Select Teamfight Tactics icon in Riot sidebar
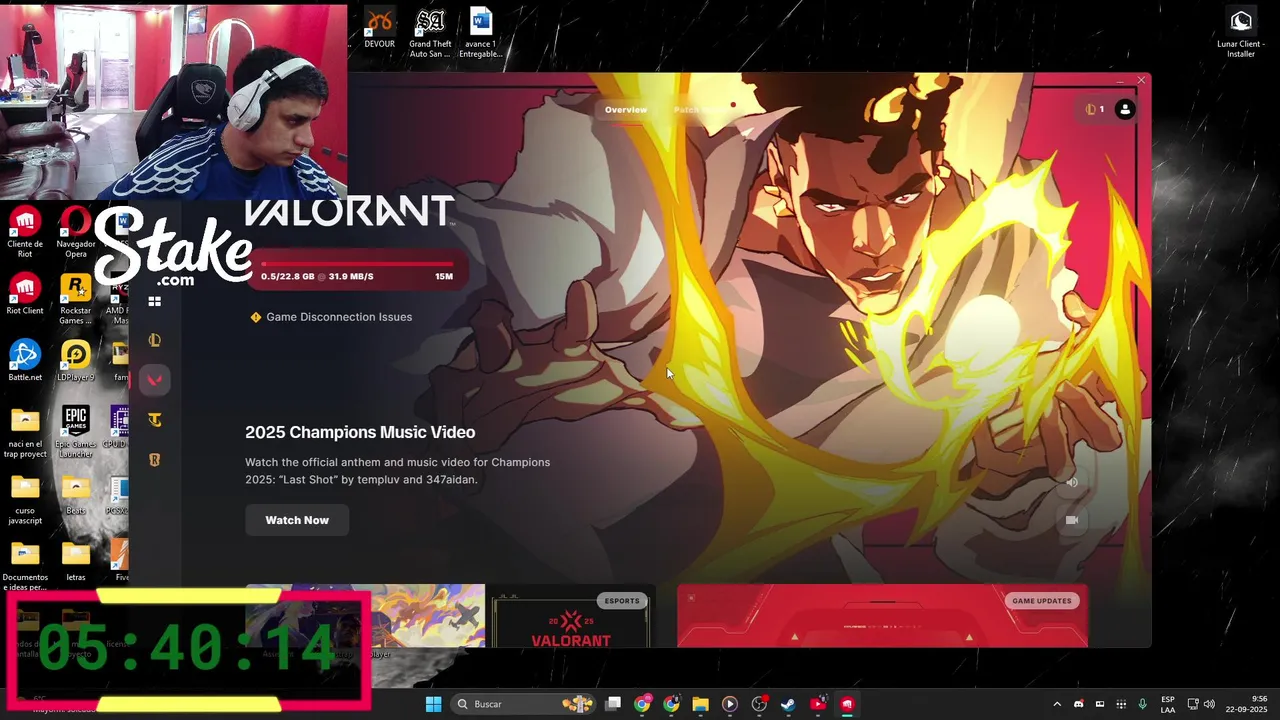The height and width of the screenshot is (720, 1280). coord(154,420)
